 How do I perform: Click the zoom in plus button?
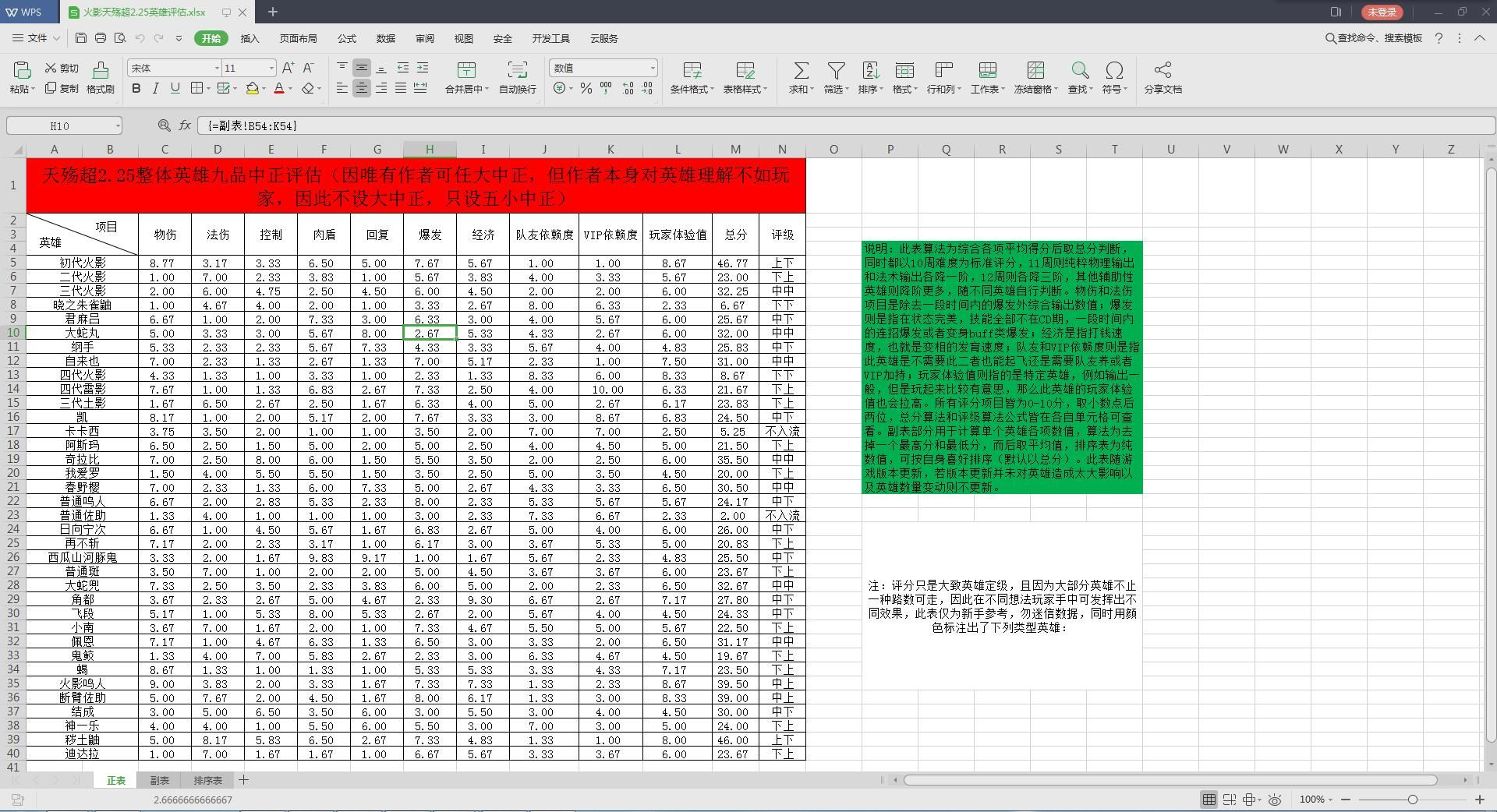[x=1480, y=800]
